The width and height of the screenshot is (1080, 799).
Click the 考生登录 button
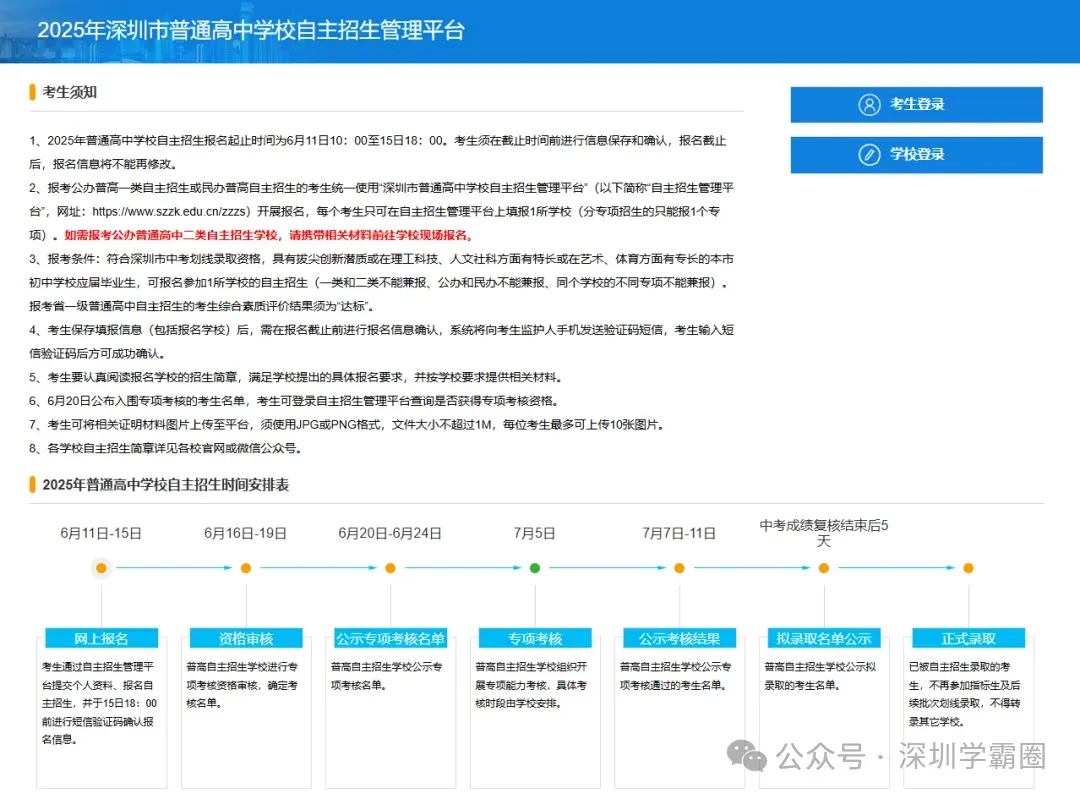916,105
